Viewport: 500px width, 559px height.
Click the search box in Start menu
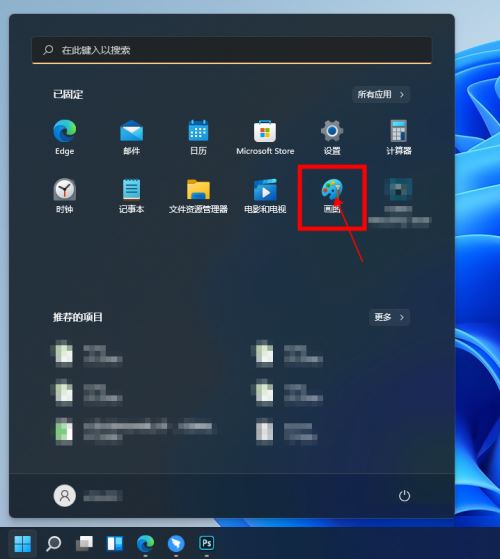point(232,50)
